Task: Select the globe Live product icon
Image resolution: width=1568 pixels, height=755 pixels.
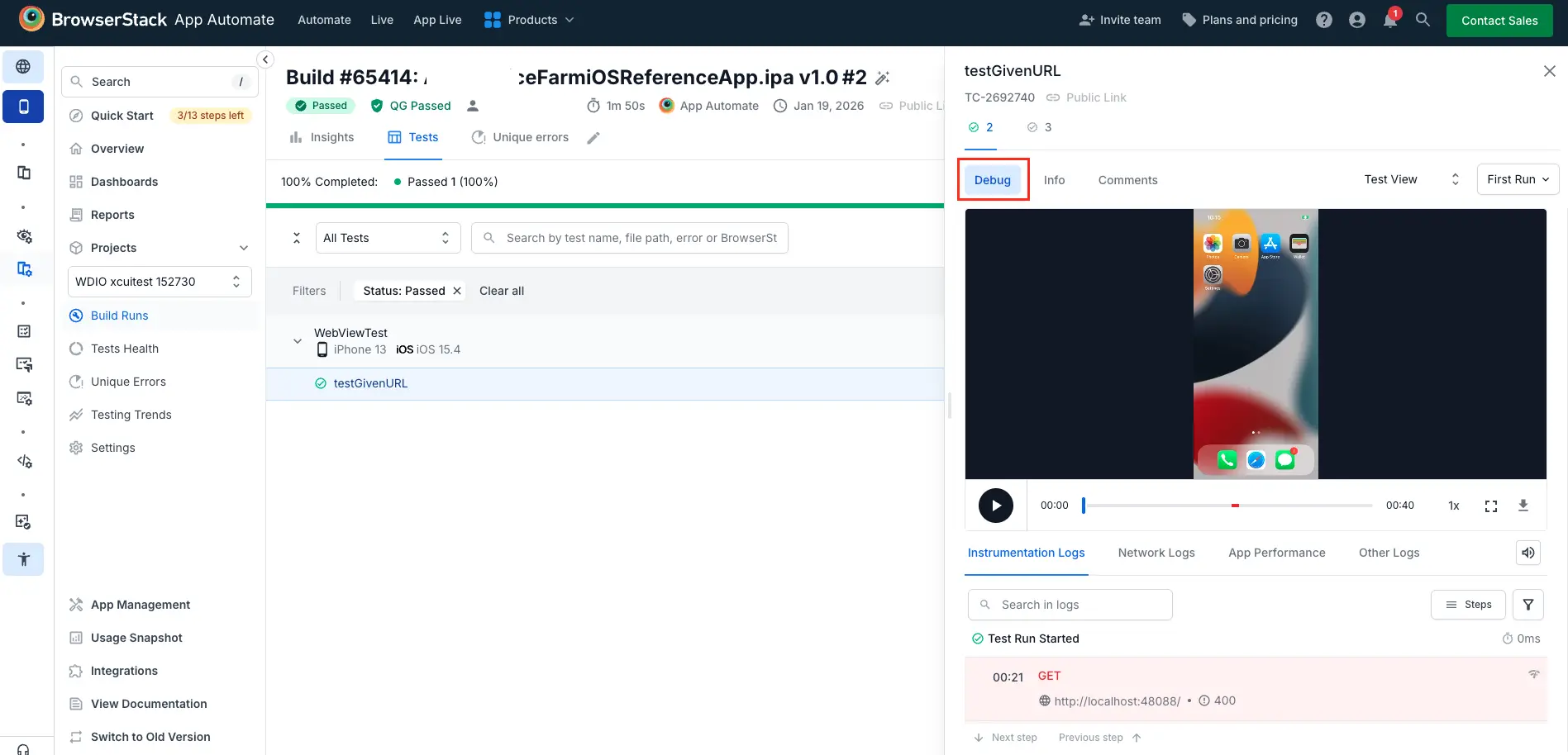Action: [x=23, y=67]
